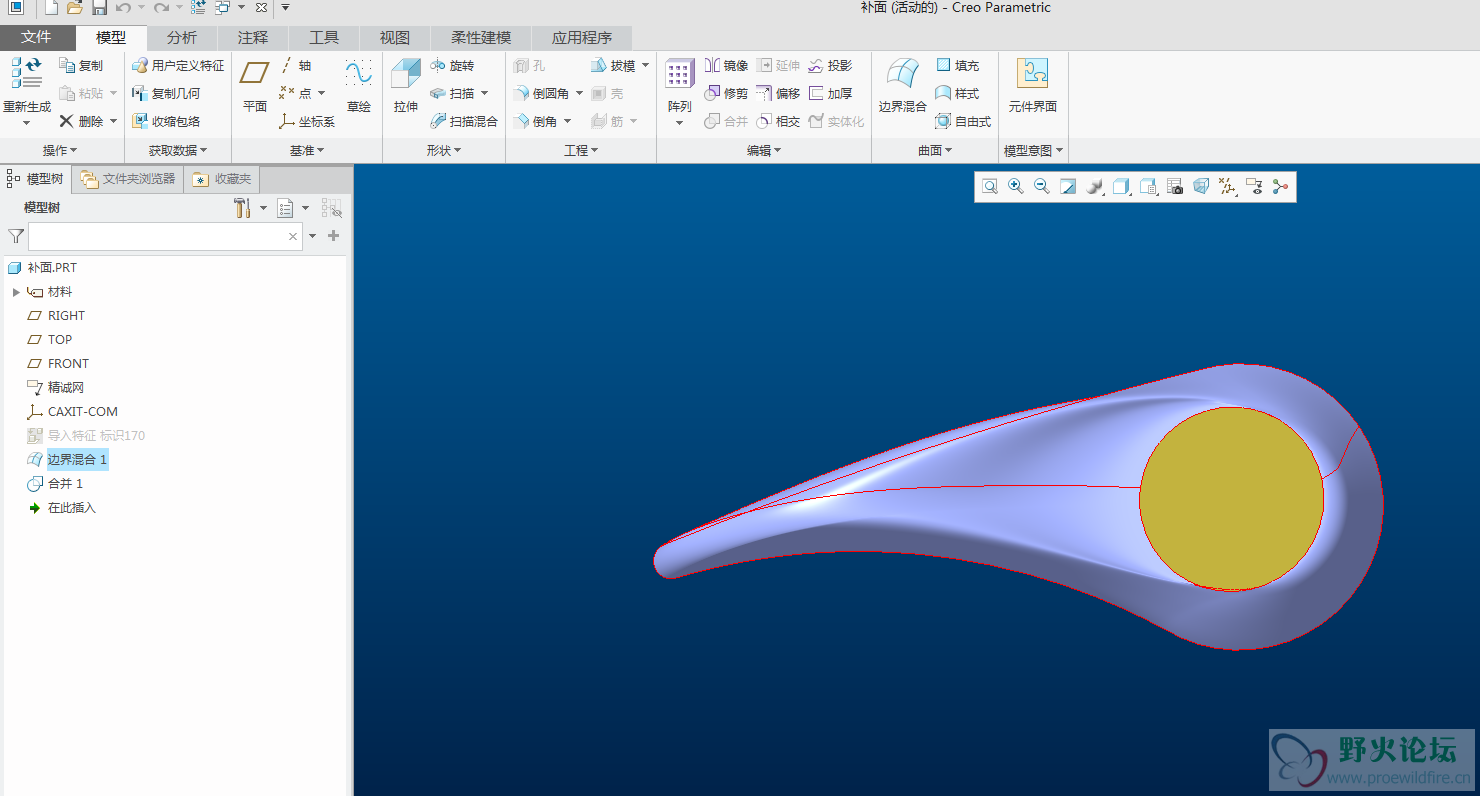Toggle perspective view icon in graphics toolbar
This screenshot has height=796, width=1480.
[1201, 186]
